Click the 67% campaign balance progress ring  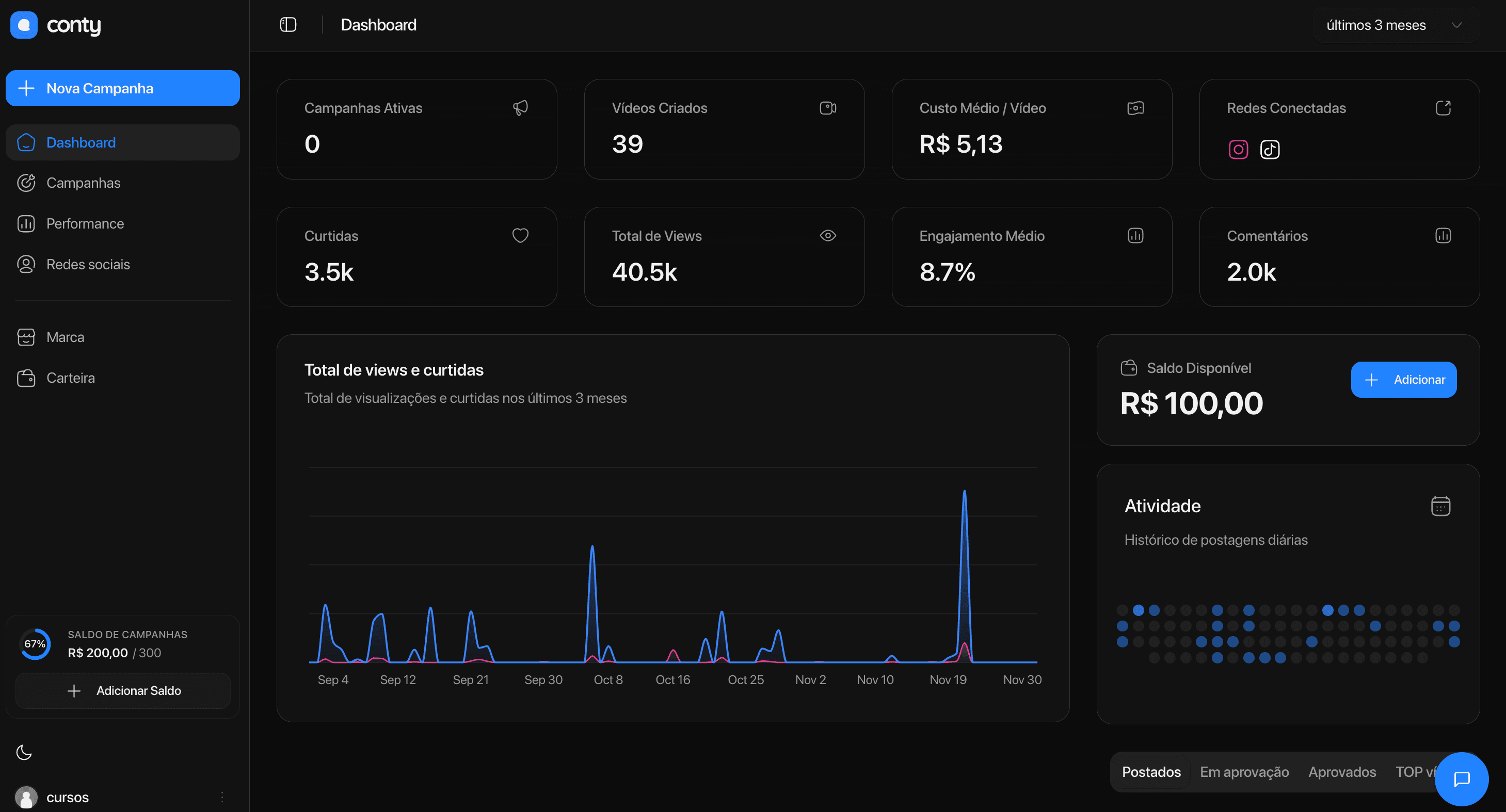pos(35,644)
